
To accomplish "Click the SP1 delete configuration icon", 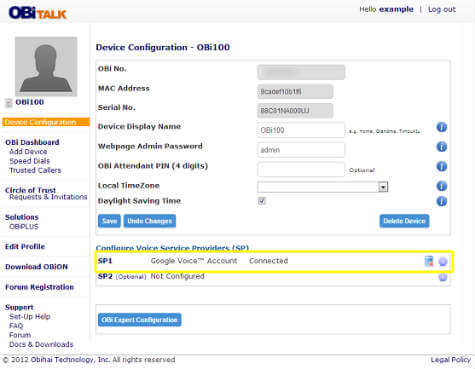I will tap(429, 261).
